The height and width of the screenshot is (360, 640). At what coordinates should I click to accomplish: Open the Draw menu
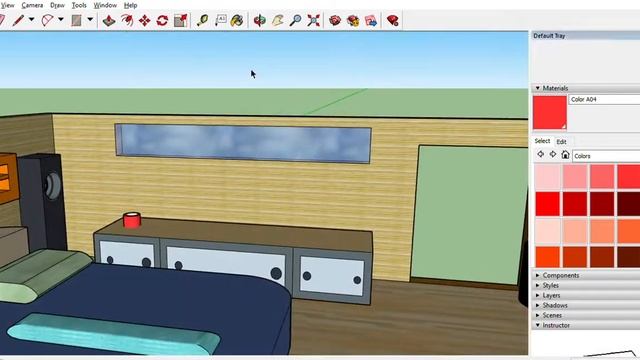point(57,5)
